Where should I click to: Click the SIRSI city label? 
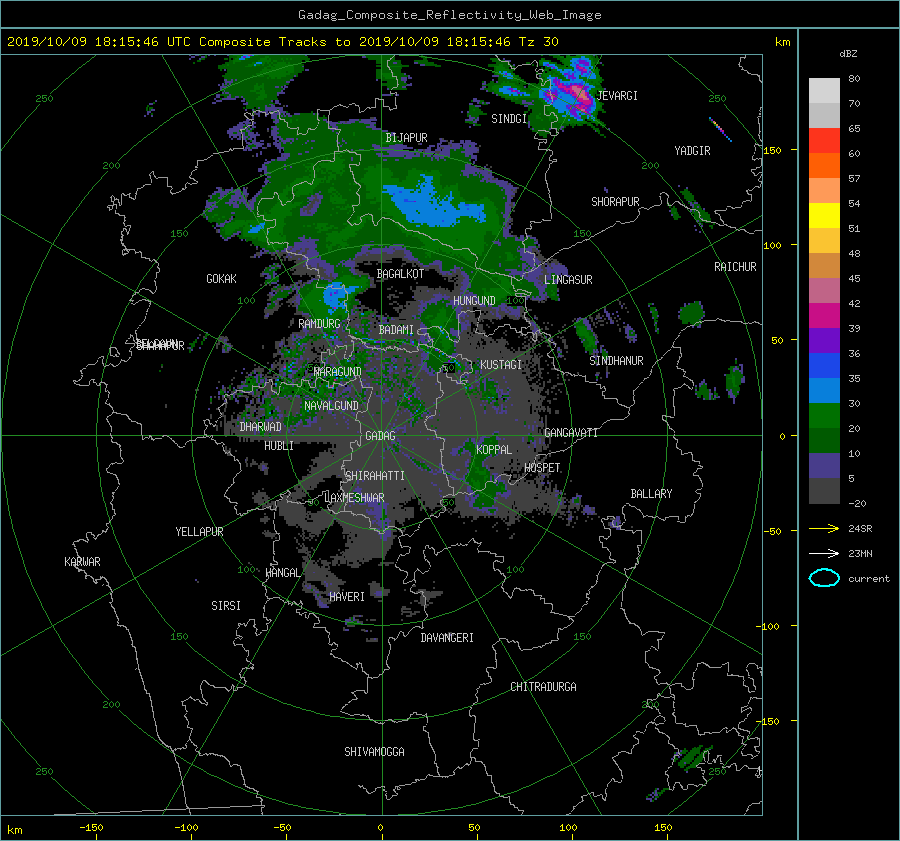tap(226, 606)
